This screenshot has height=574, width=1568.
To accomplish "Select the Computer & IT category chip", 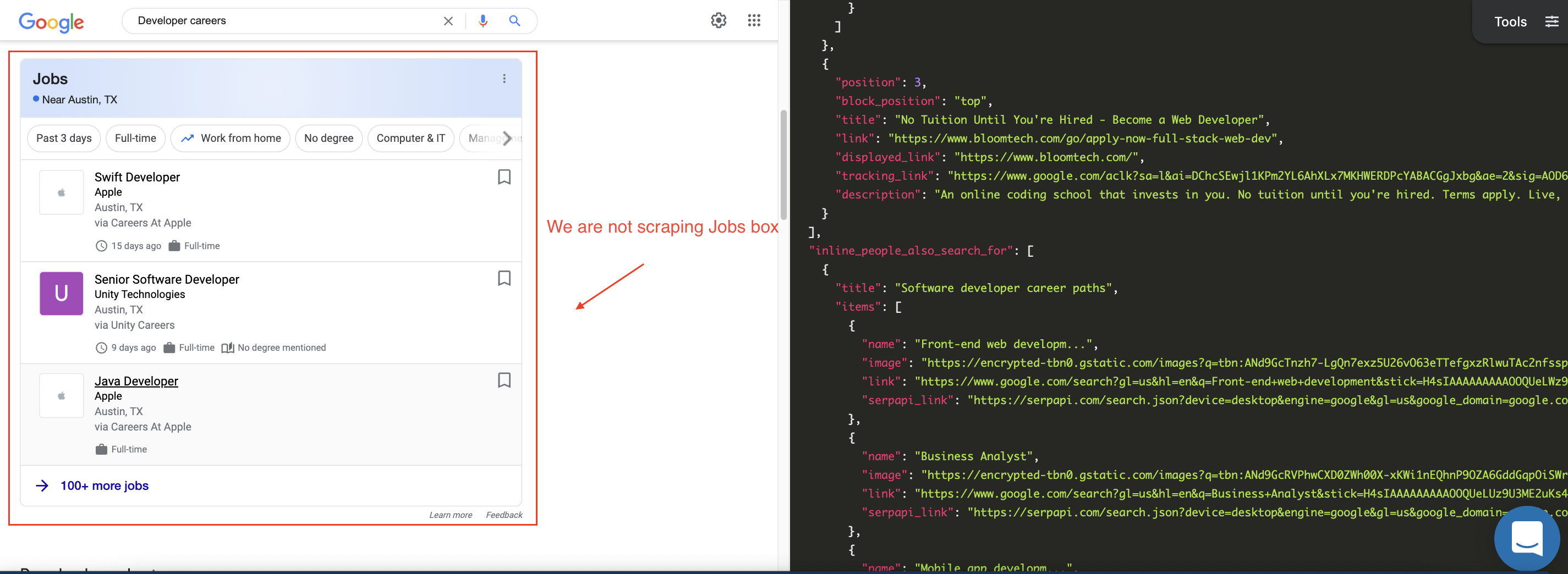I will pyautogui.click(x=411, y=138).
